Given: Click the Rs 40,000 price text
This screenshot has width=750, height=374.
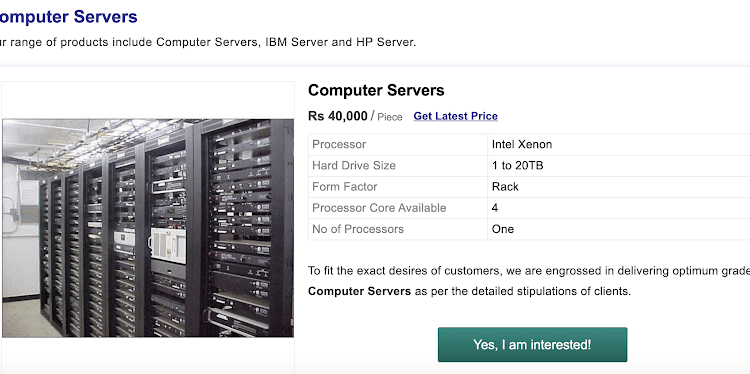Looking at the screenshot, I should point(338,116).
